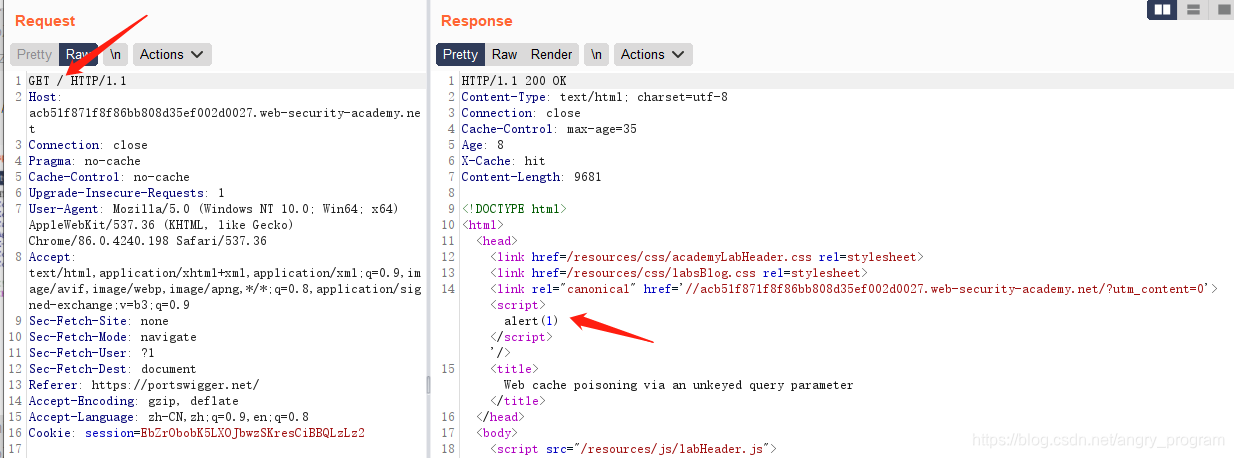1234x458 pixels.
Task: Click the Referer header line
Action: tap(144, 385)
